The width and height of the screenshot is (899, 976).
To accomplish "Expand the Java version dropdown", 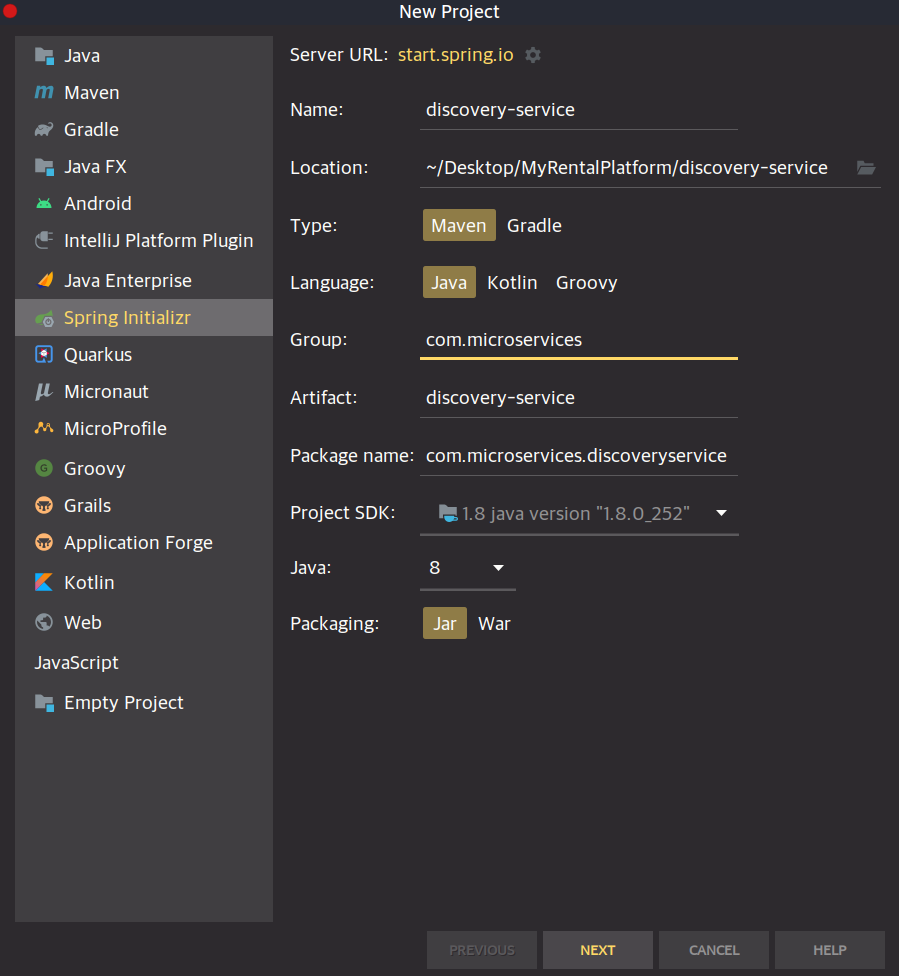I will point(498,568).
